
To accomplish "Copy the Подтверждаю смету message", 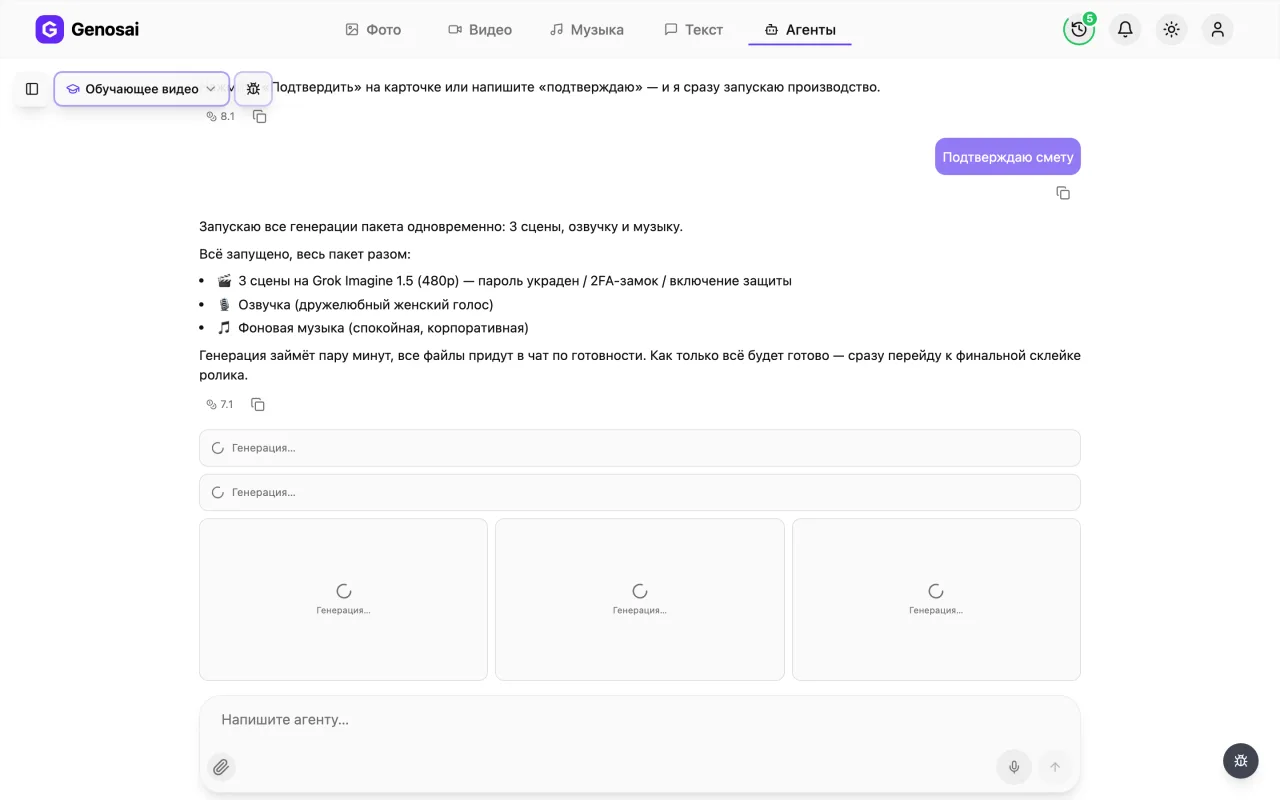I will tap(1063, 193).
